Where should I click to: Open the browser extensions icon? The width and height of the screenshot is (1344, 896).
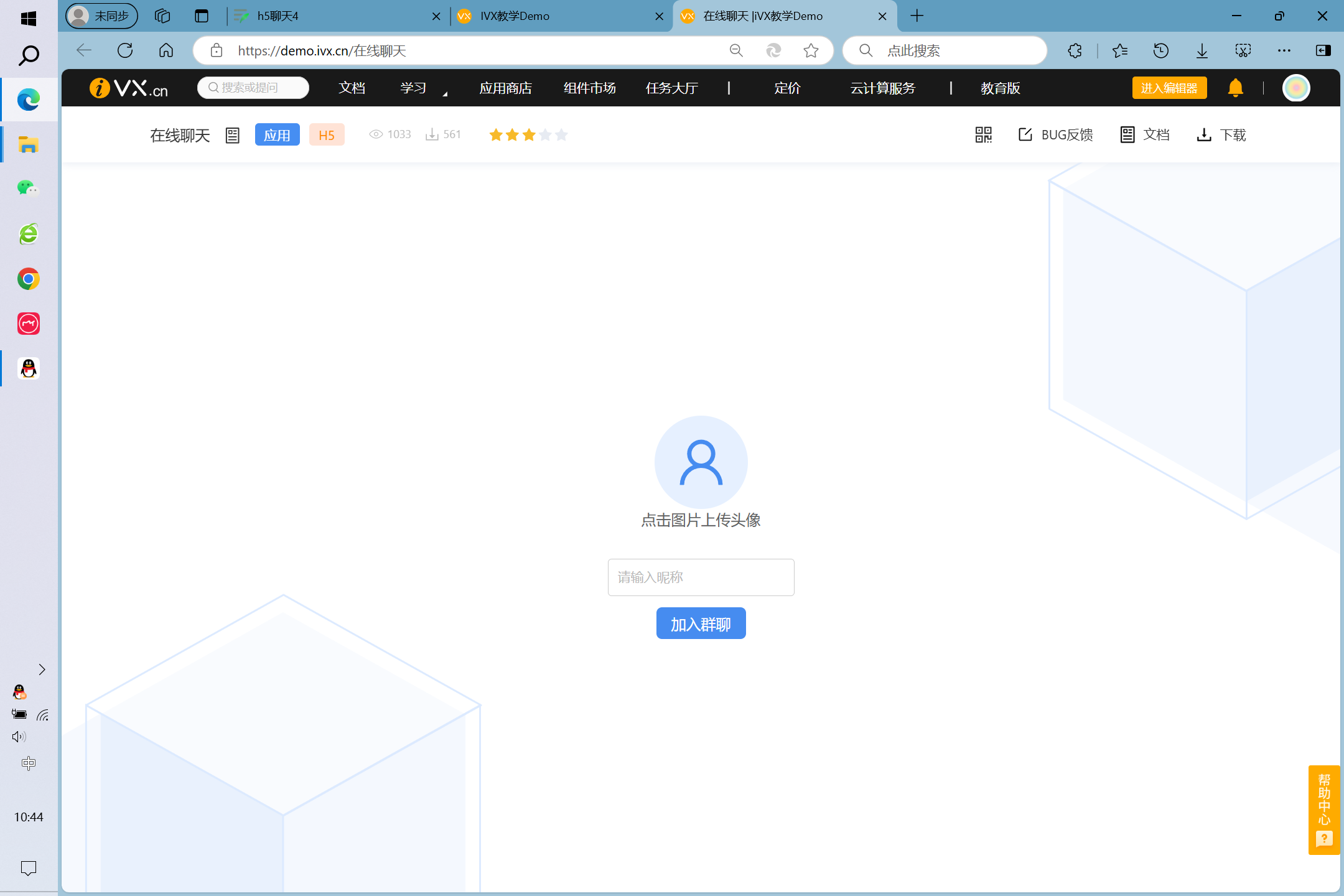(1075, 50)
